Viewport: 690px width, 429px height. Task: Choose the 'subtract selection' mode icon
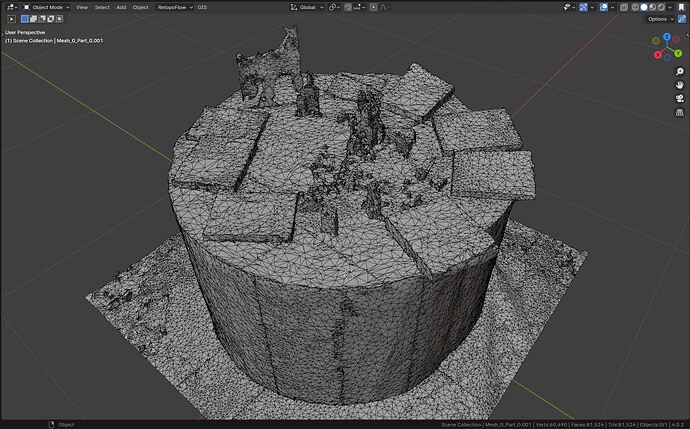[42, 19]
